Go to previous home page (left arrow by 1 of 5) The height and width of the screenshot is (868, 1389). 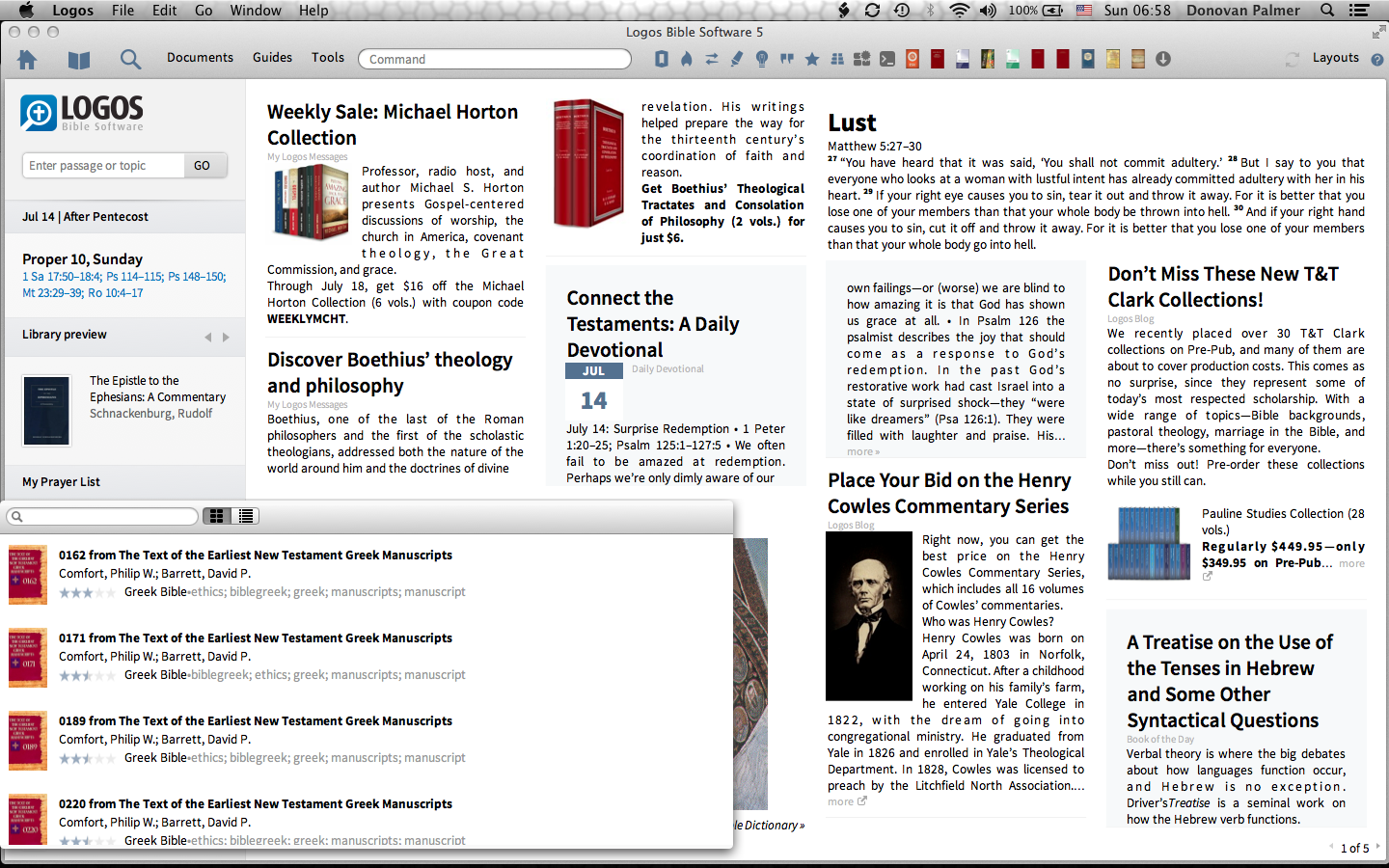tap(1331, 847)
